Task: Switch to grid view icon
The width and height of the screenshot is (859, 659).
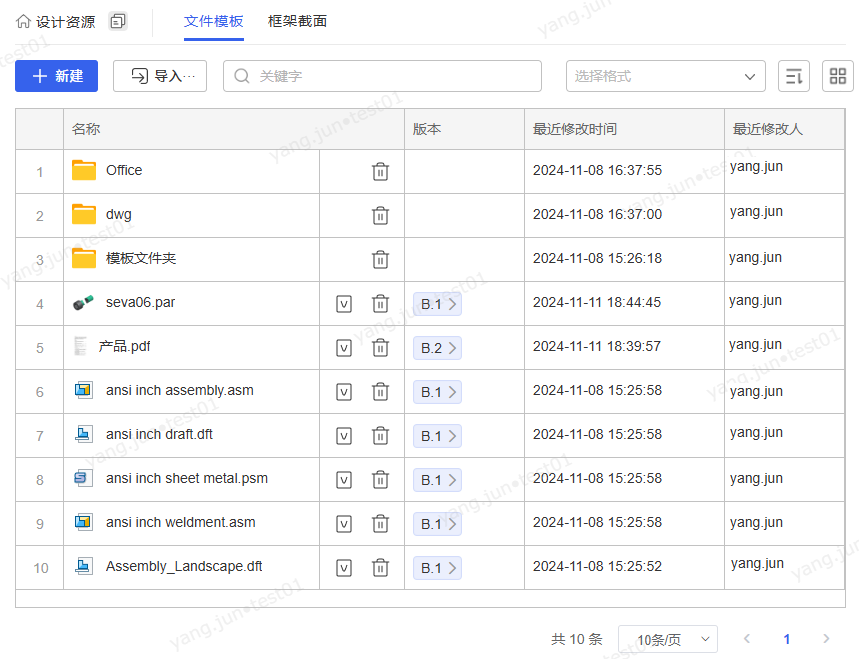Action: (838, 76)
